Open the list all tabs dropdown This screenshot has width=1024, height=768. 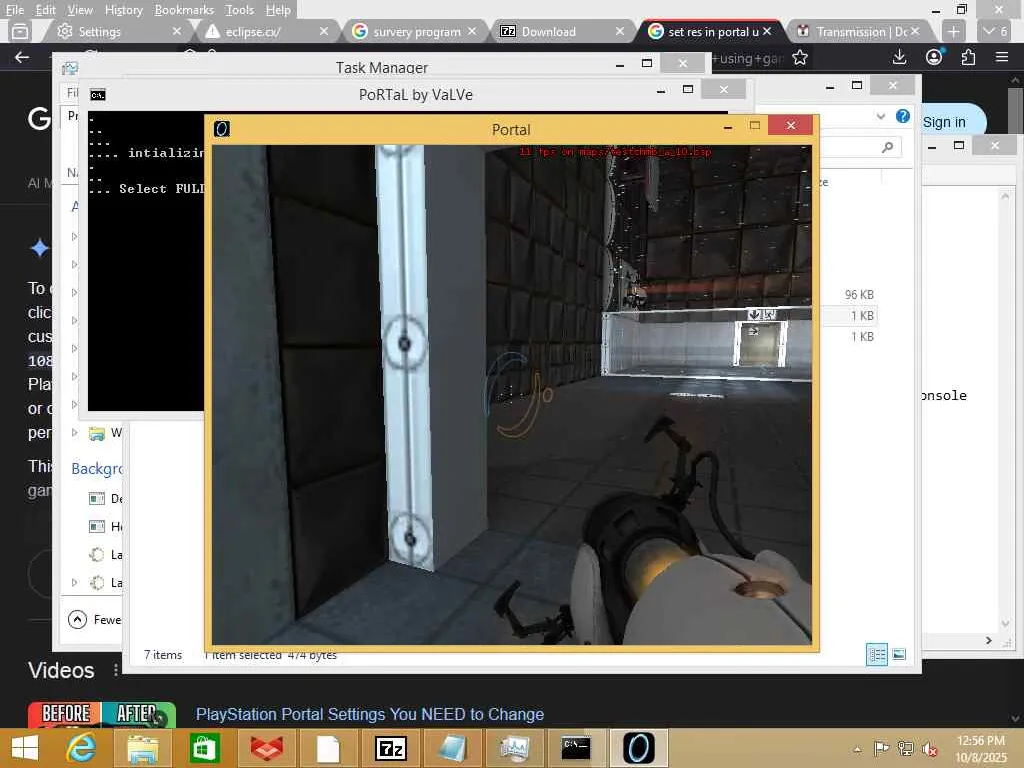coord(996,31)
